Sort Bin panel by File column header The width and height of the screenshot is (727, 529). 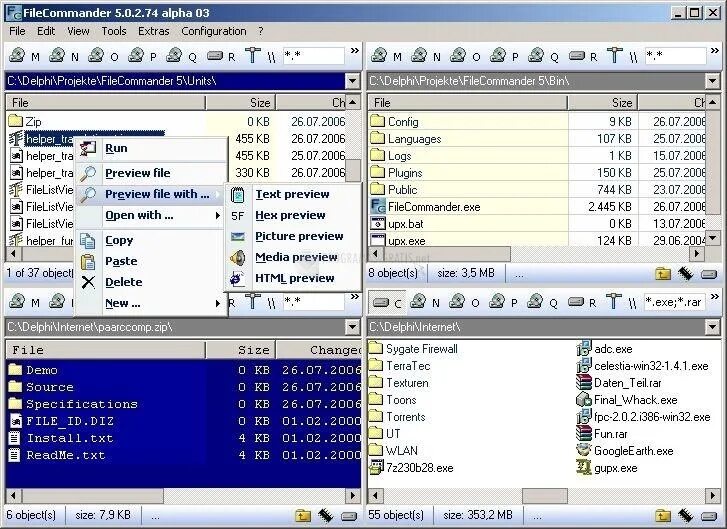pos(467,102)
